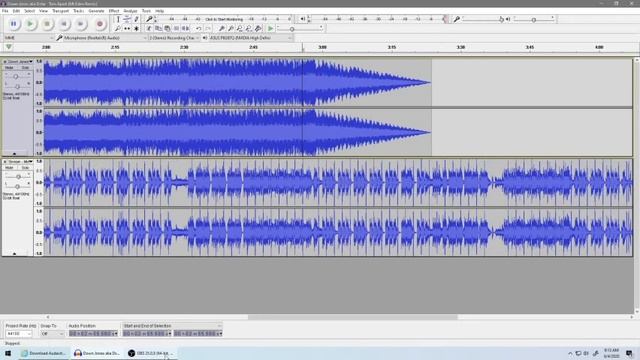The height and width of the screenshot is (360, 640).
Task: Click the Undo arrow icon
Action: click(198, 29)
